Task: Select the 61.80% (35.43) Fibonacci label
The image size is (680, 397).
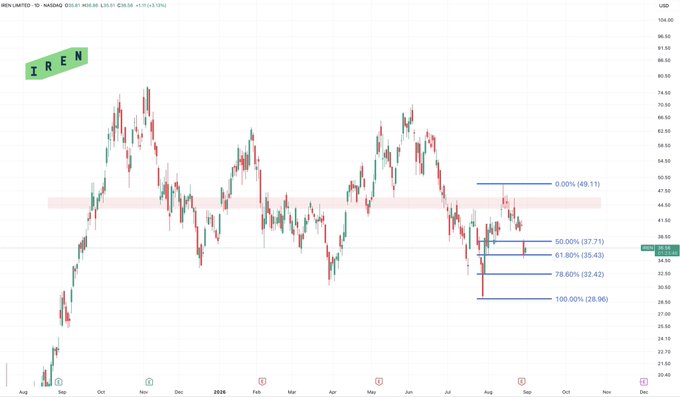Action: (579, 255)
